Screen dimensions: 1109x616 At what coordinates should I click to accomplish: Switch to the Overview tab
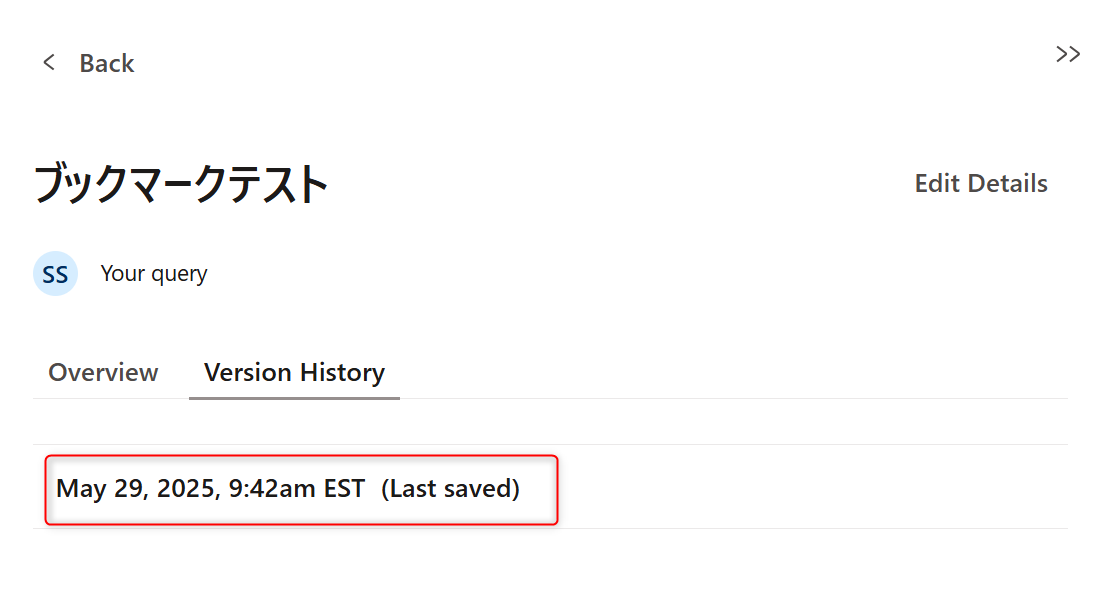[103, 373]
